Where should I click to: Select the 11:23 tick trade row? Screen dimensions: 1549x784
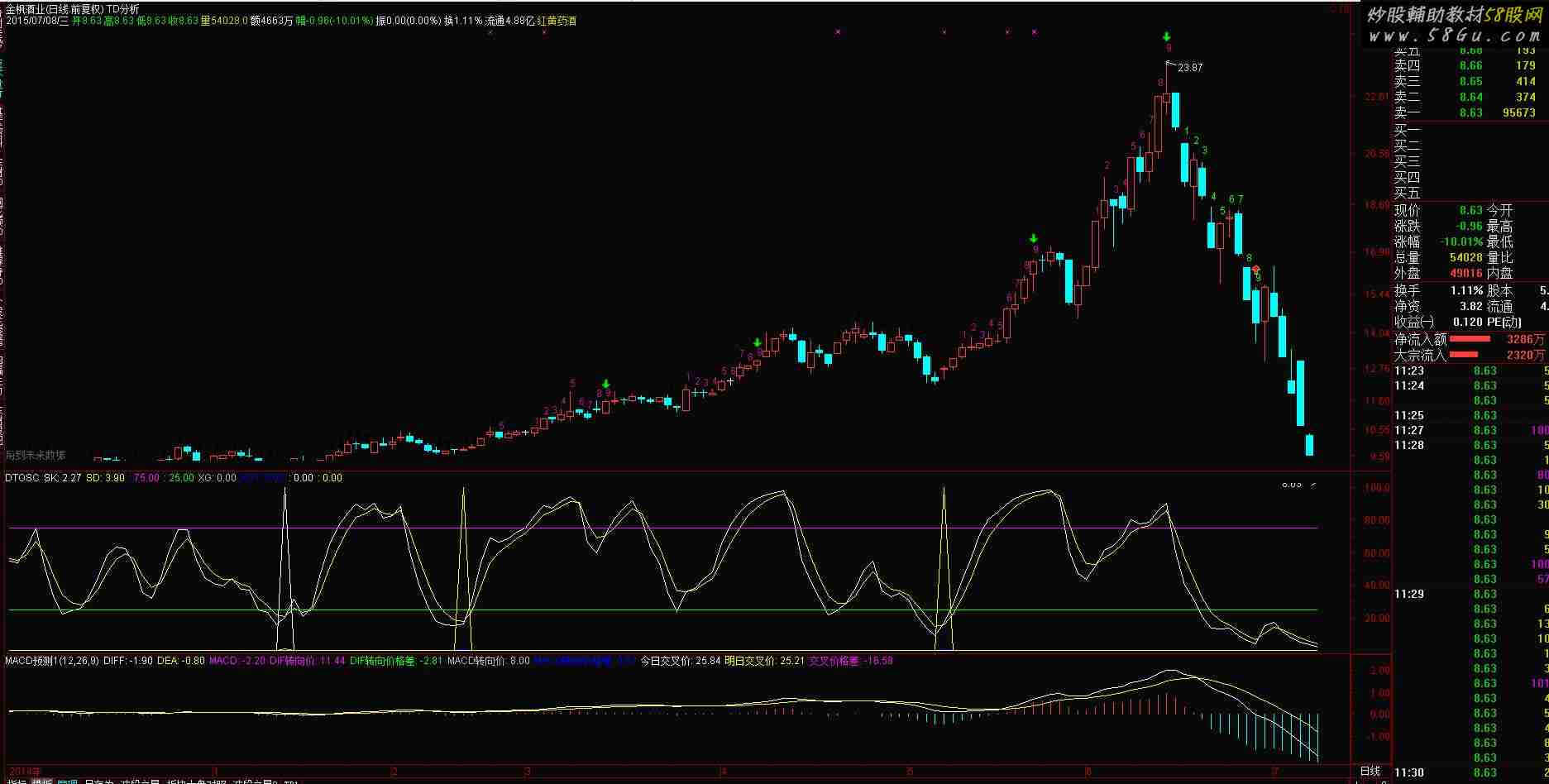coord(1470,371)
